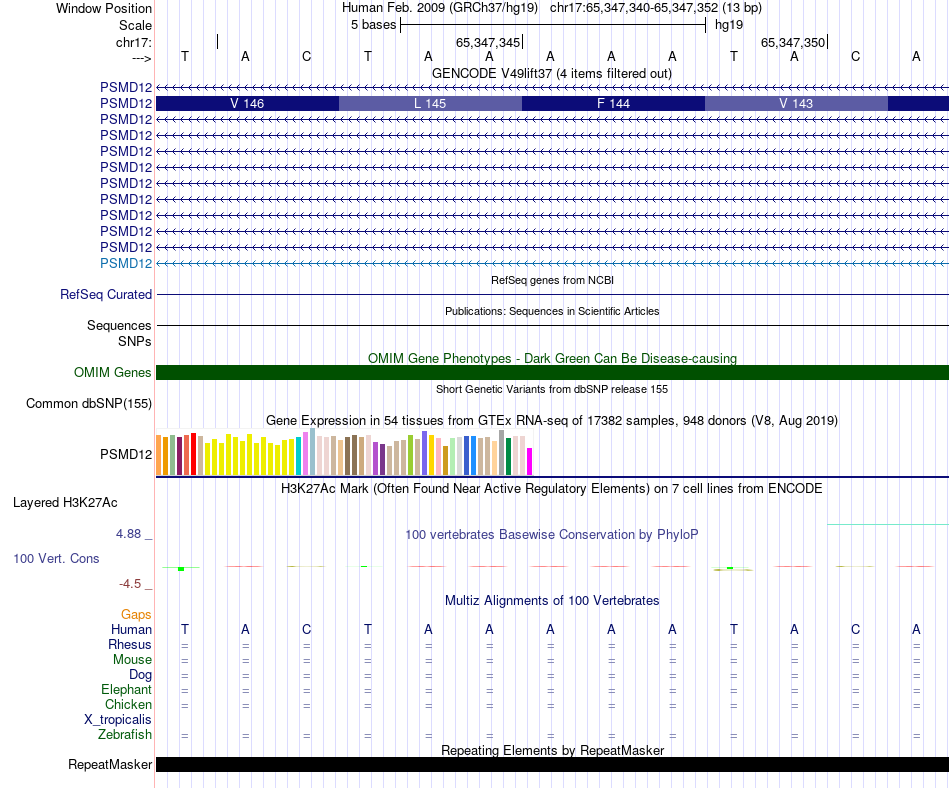Click the -4.5 PhyloP lower value

click(x=130, y=584)
